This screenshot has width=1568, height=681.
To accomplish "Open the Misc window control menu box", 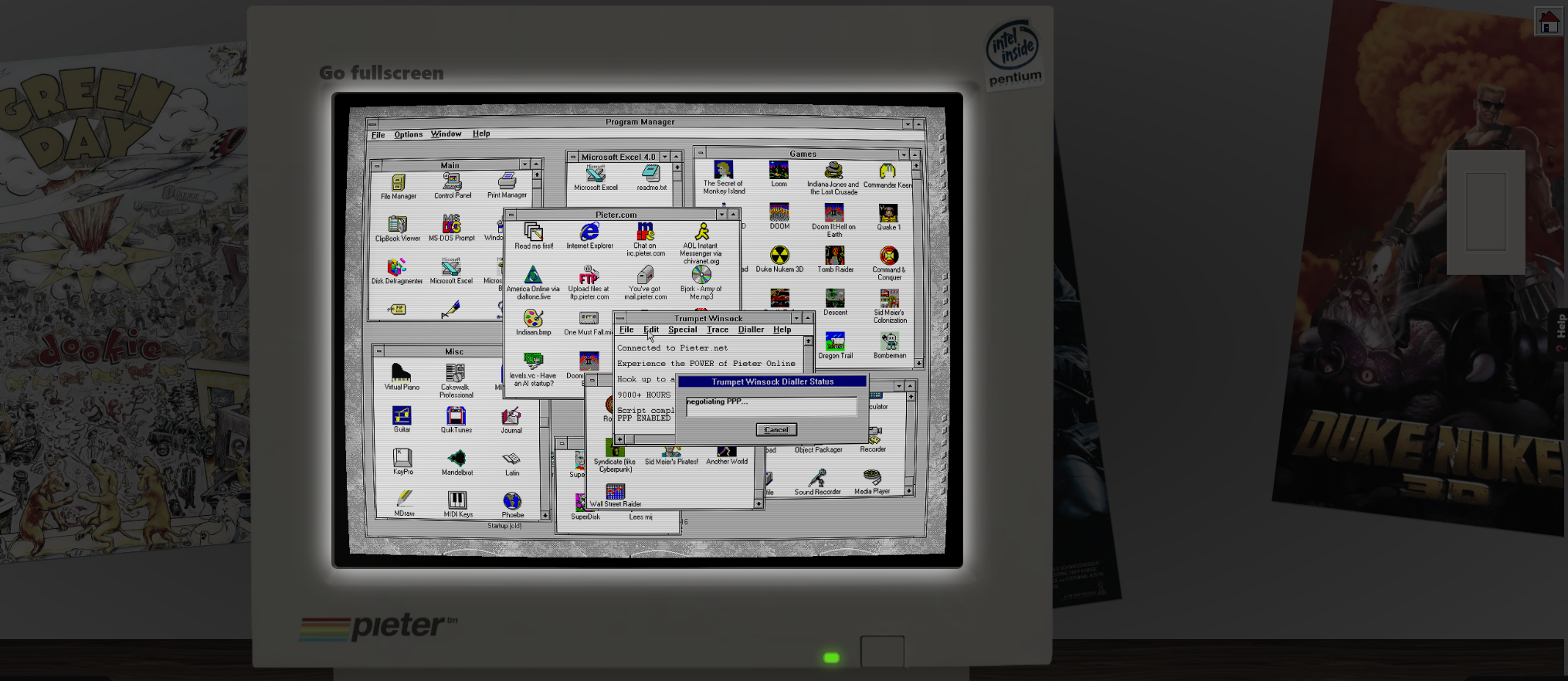I will [378, 351].
